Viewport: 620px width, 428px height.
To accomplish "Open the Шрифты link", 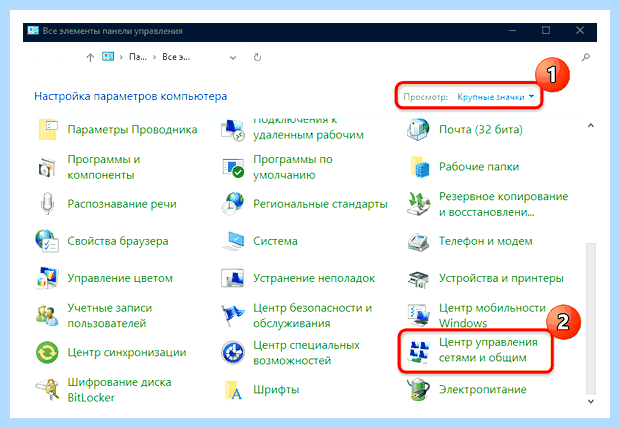I will [276, 390].
